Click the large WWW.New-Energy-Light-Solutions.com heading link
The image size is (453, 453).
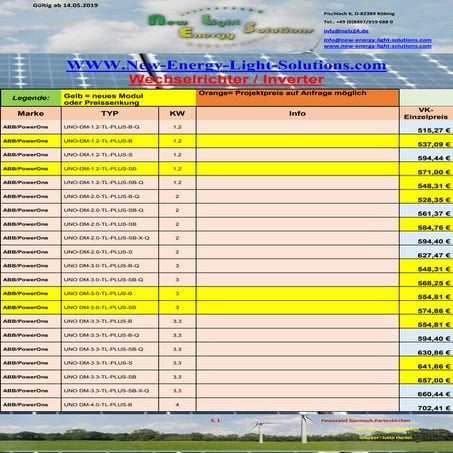point(226,65)
